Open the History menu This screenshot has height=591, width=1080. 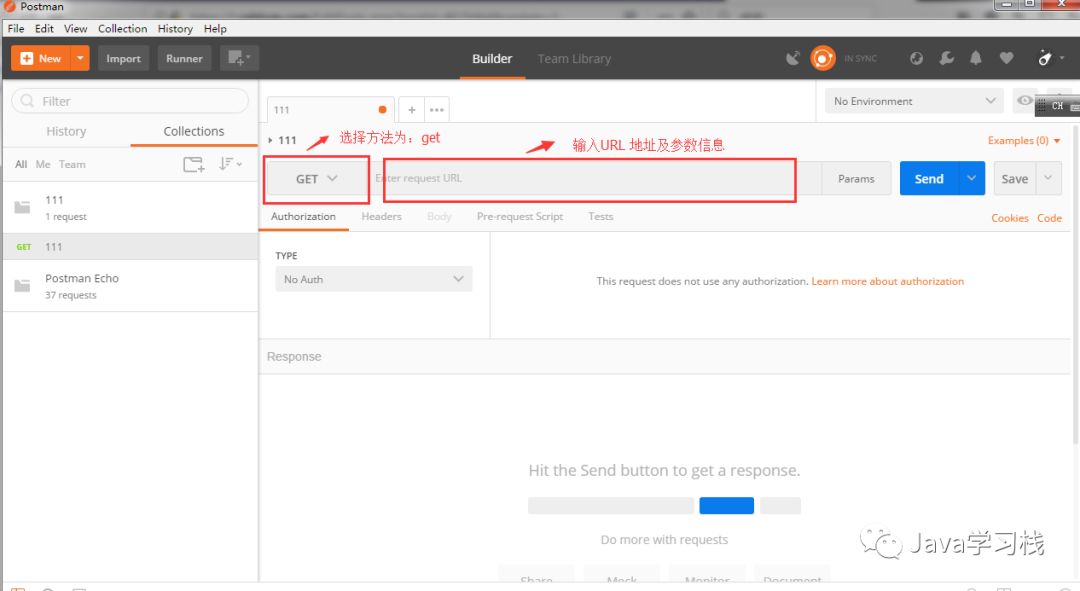(x=175, y=28)
